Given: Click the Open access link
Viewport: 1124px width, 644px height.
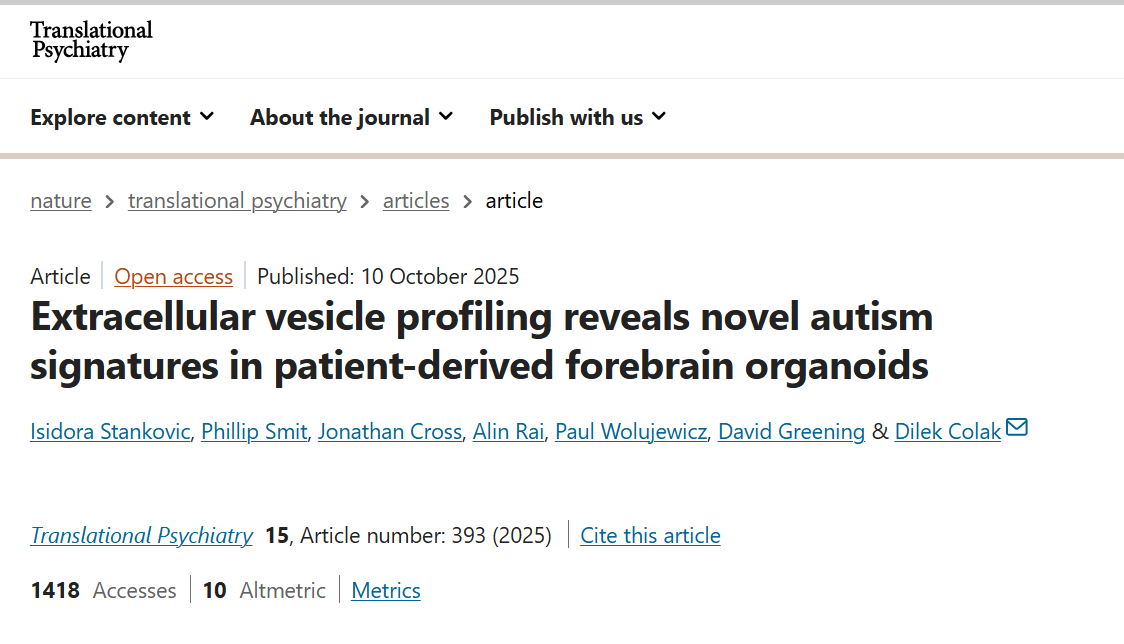Looking at the screenshot, I should pos(173,276).
